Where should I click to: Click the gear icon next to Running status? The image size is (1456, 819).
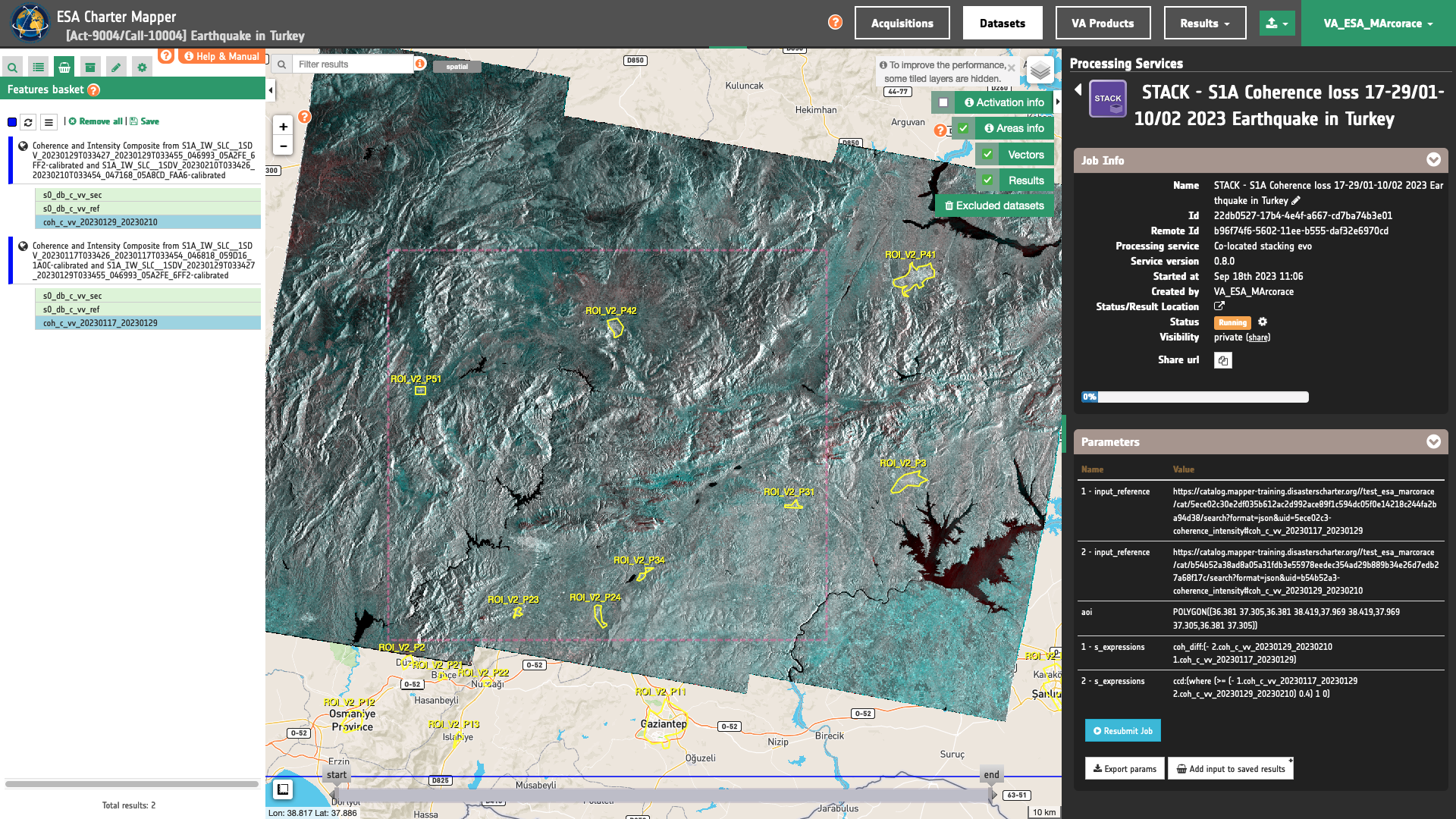click(1263, 322)
